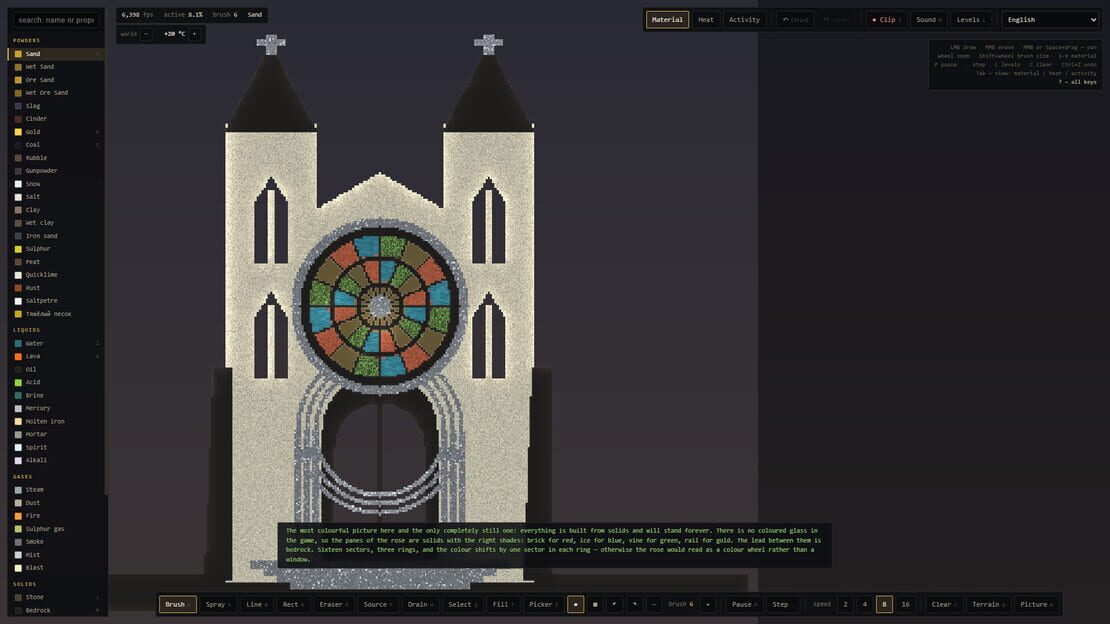Select the Eraser tool
1110x624 pixels.
tap(333, 604)
